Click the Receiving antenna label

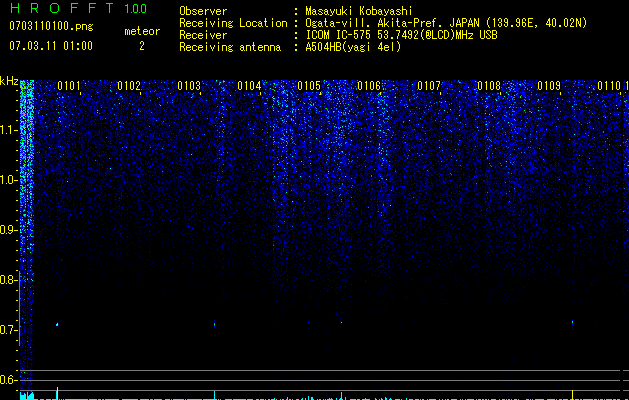230,47
